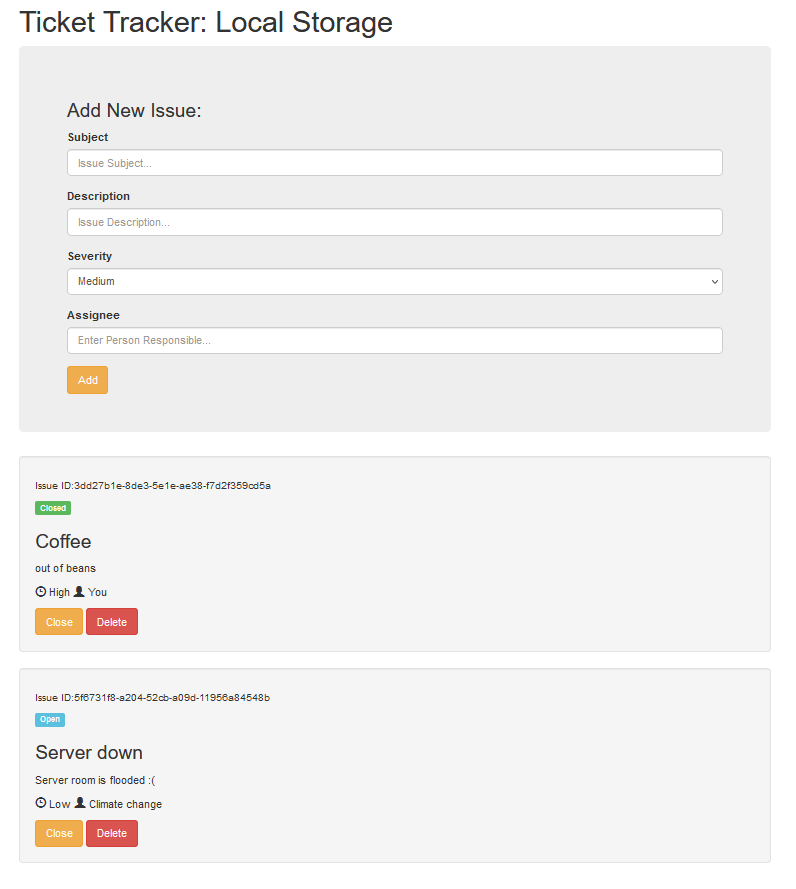Close the Coffee ticket

click(58, 621)
